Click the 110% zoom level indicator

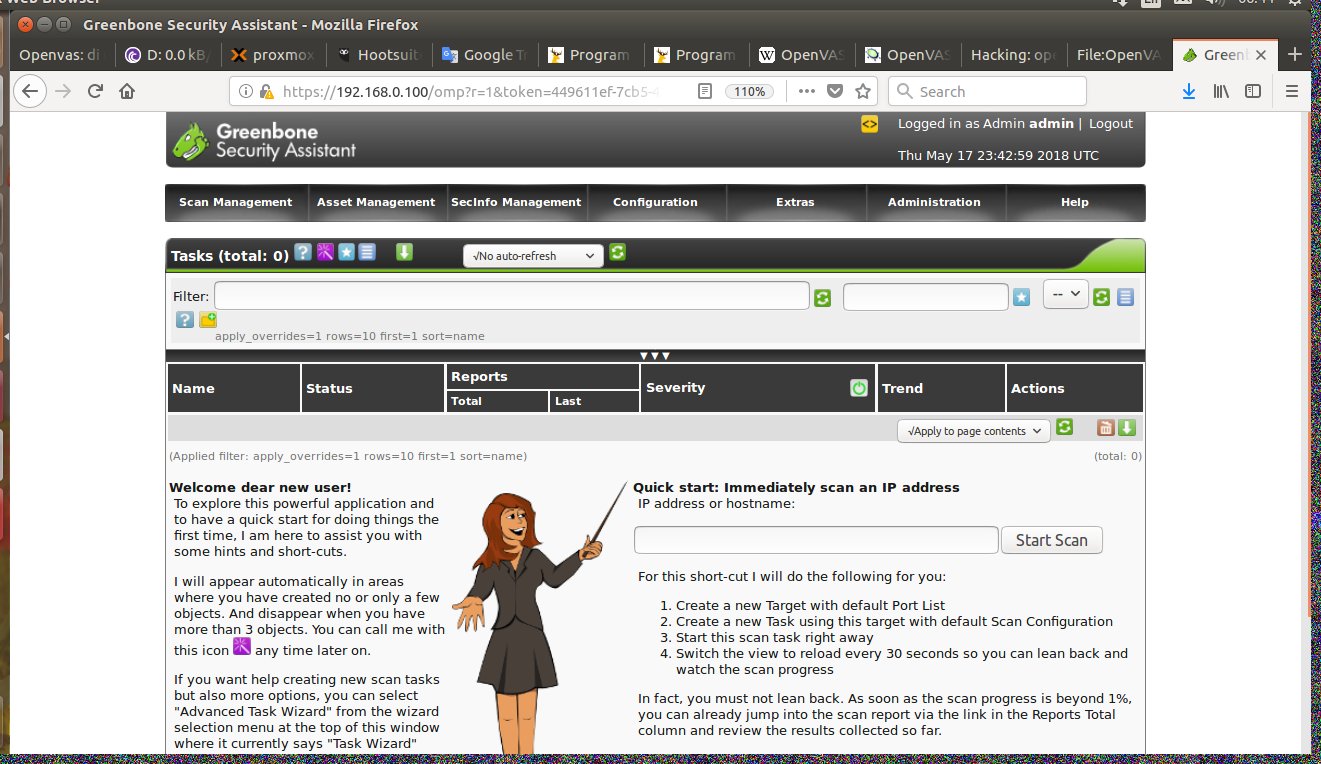pos(749,92)
